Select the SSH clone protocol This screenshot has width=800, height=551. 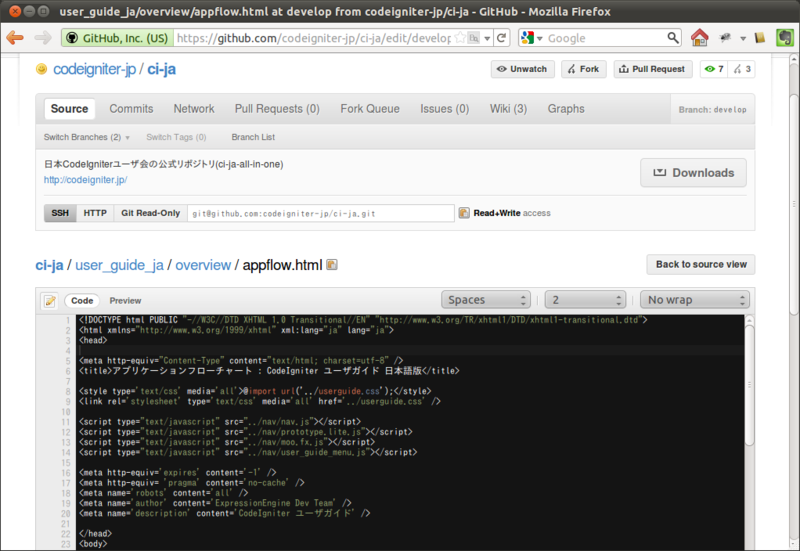[60, 213]
